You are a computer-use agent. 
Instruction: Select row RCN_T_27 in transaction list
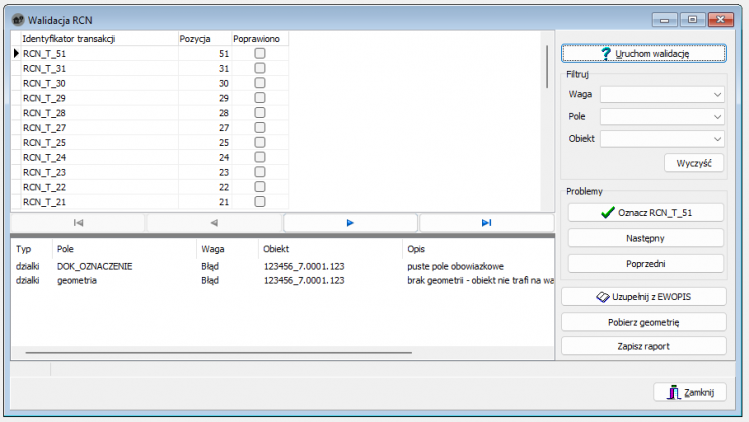(x=150, y=128)
